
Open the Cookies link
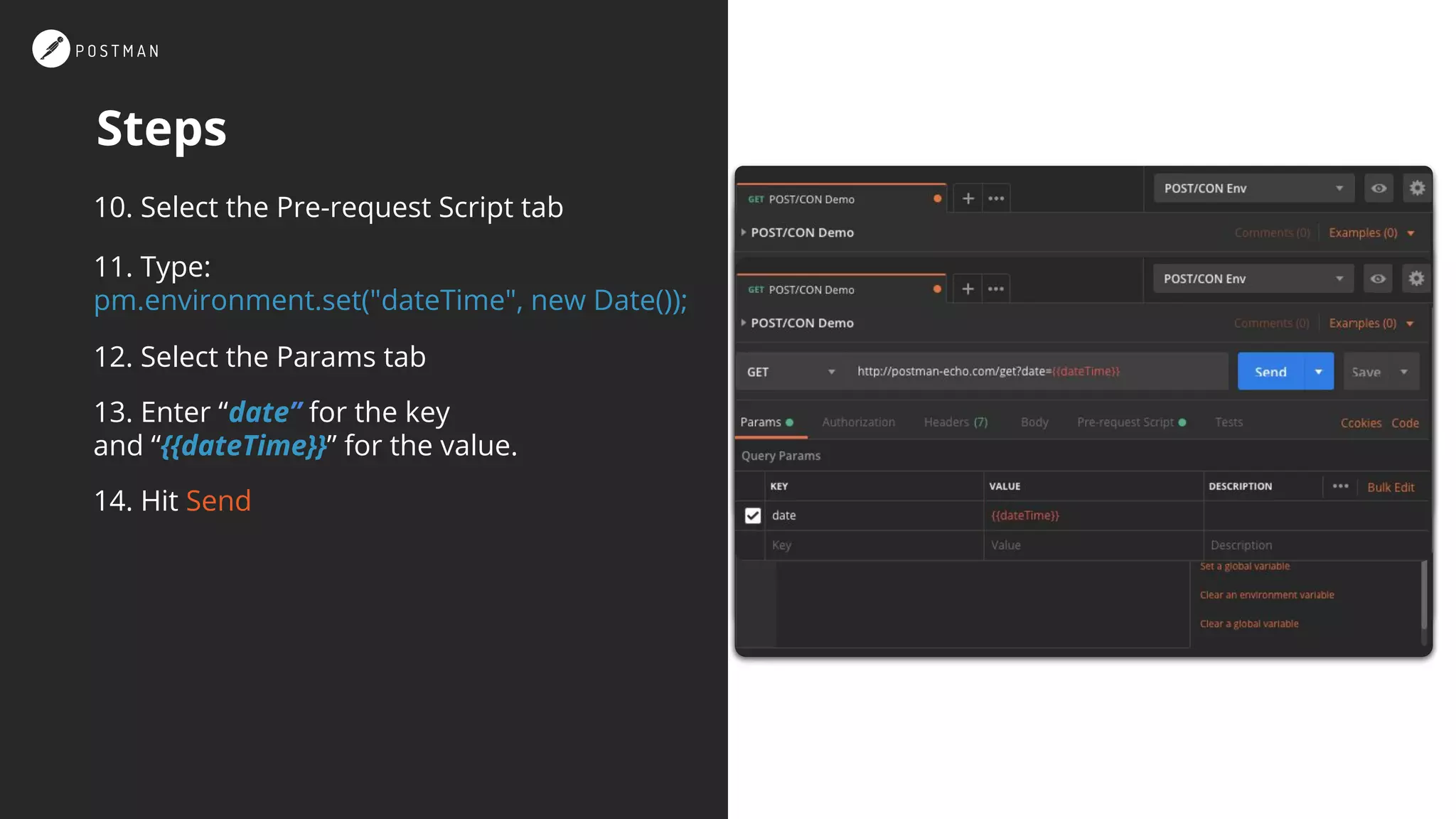tap(1361, 423)
